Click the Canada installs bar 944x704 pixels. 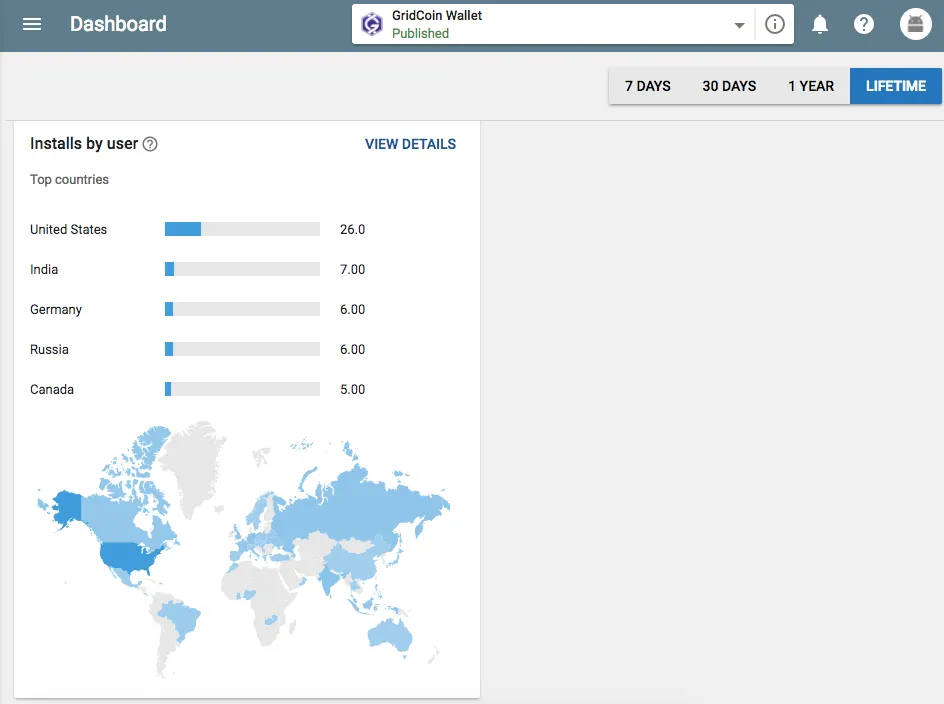tap(242, 389)
